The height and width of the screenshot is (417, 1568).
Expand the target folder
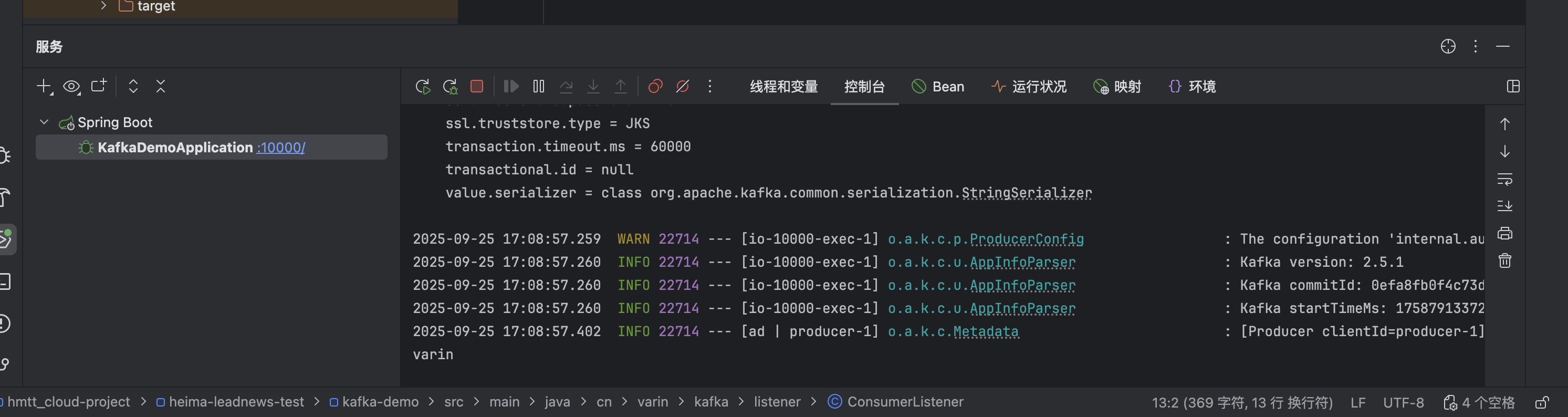point(103,5)
